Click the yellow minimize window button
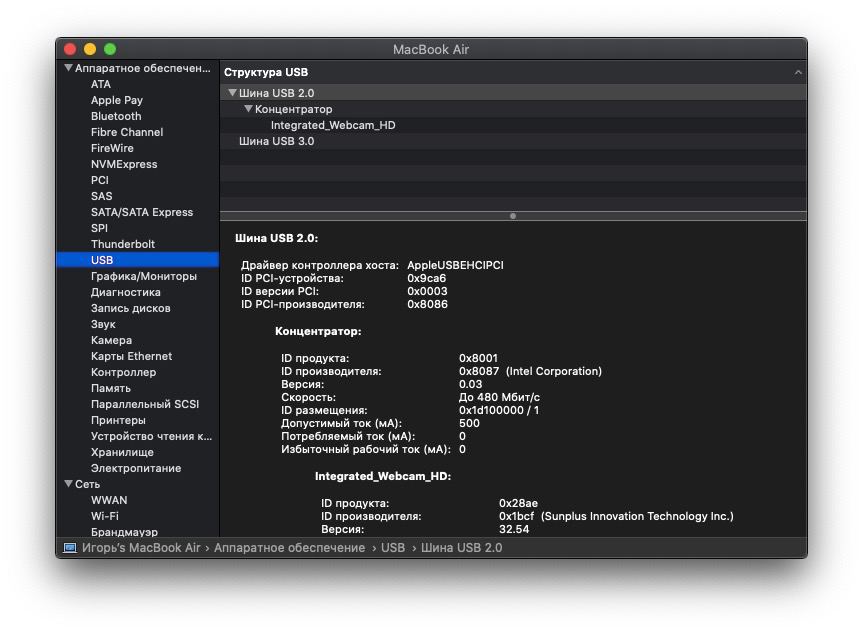Image resolution: width=863 pixels, height=632 pixels. 90,49
